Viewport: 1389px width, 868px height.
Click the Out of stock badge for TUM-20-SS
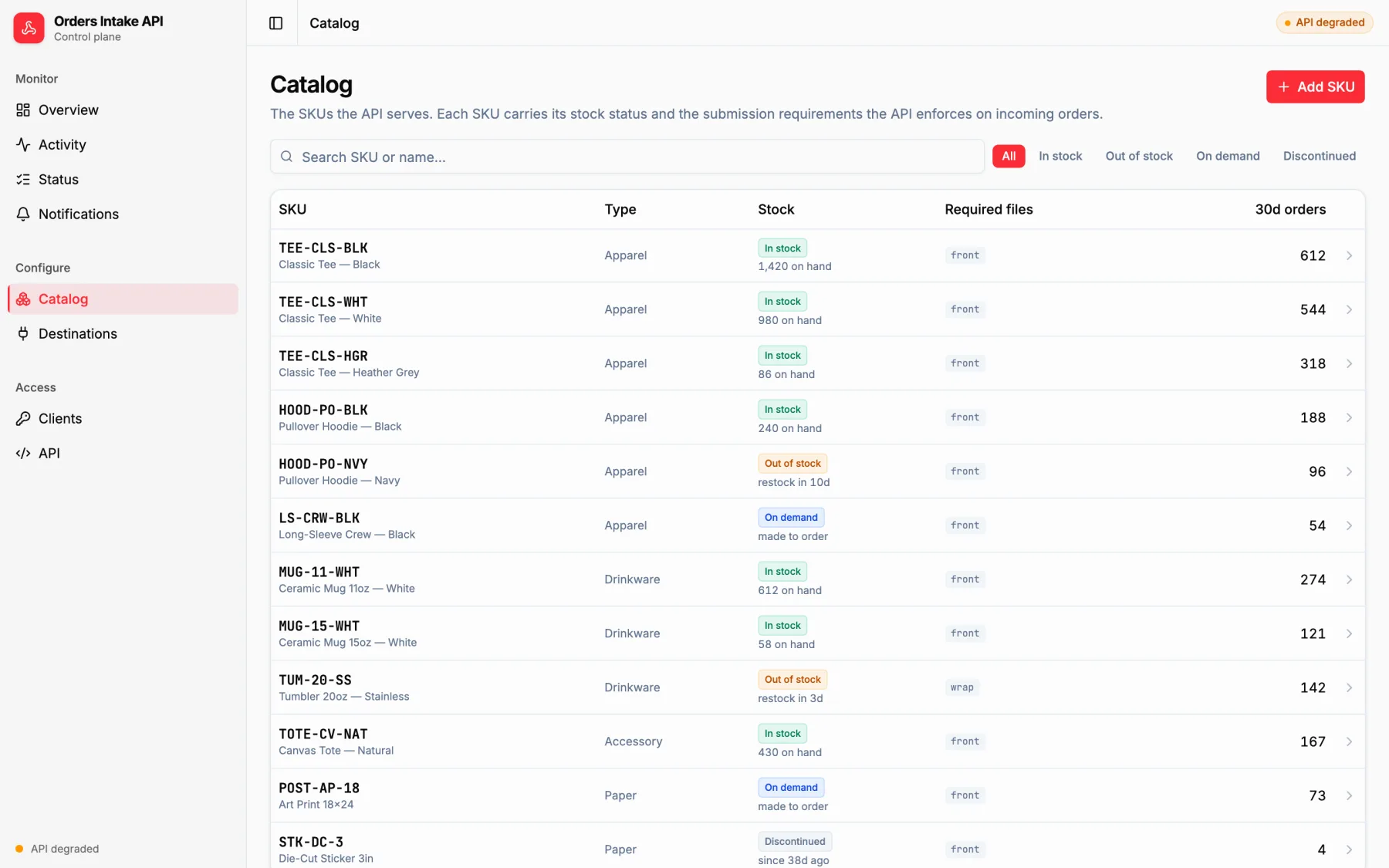pyautogui.click(x=793, y=679)
